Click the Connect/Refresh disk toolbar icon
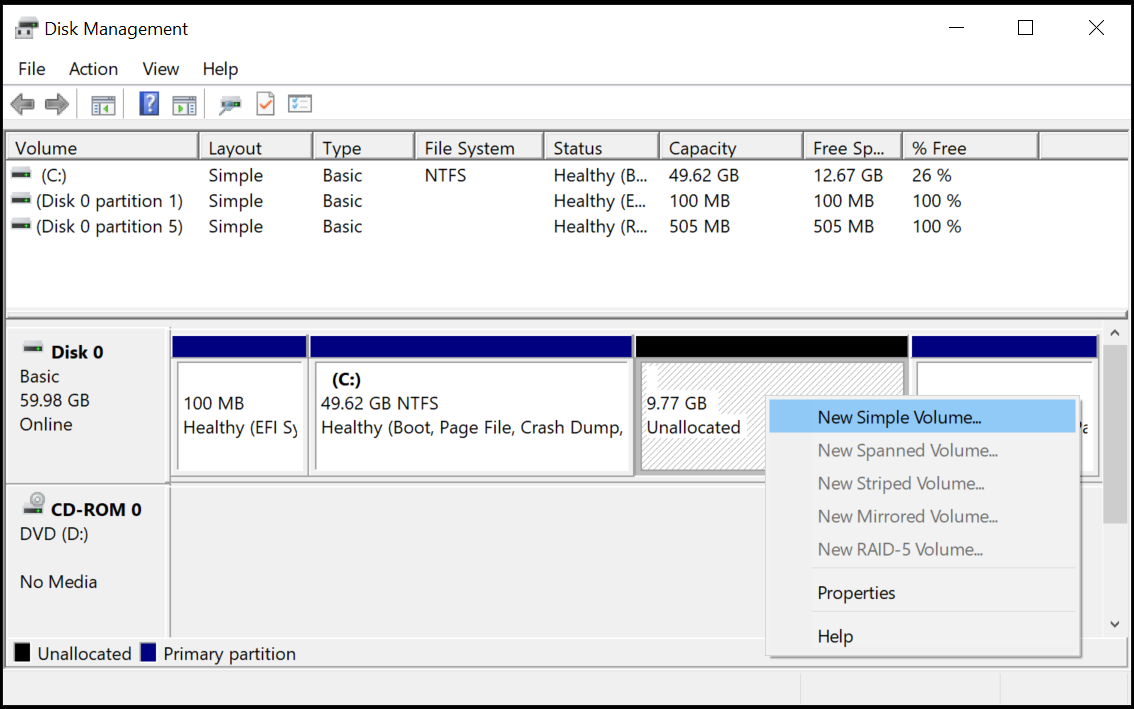 pos(230,106)
